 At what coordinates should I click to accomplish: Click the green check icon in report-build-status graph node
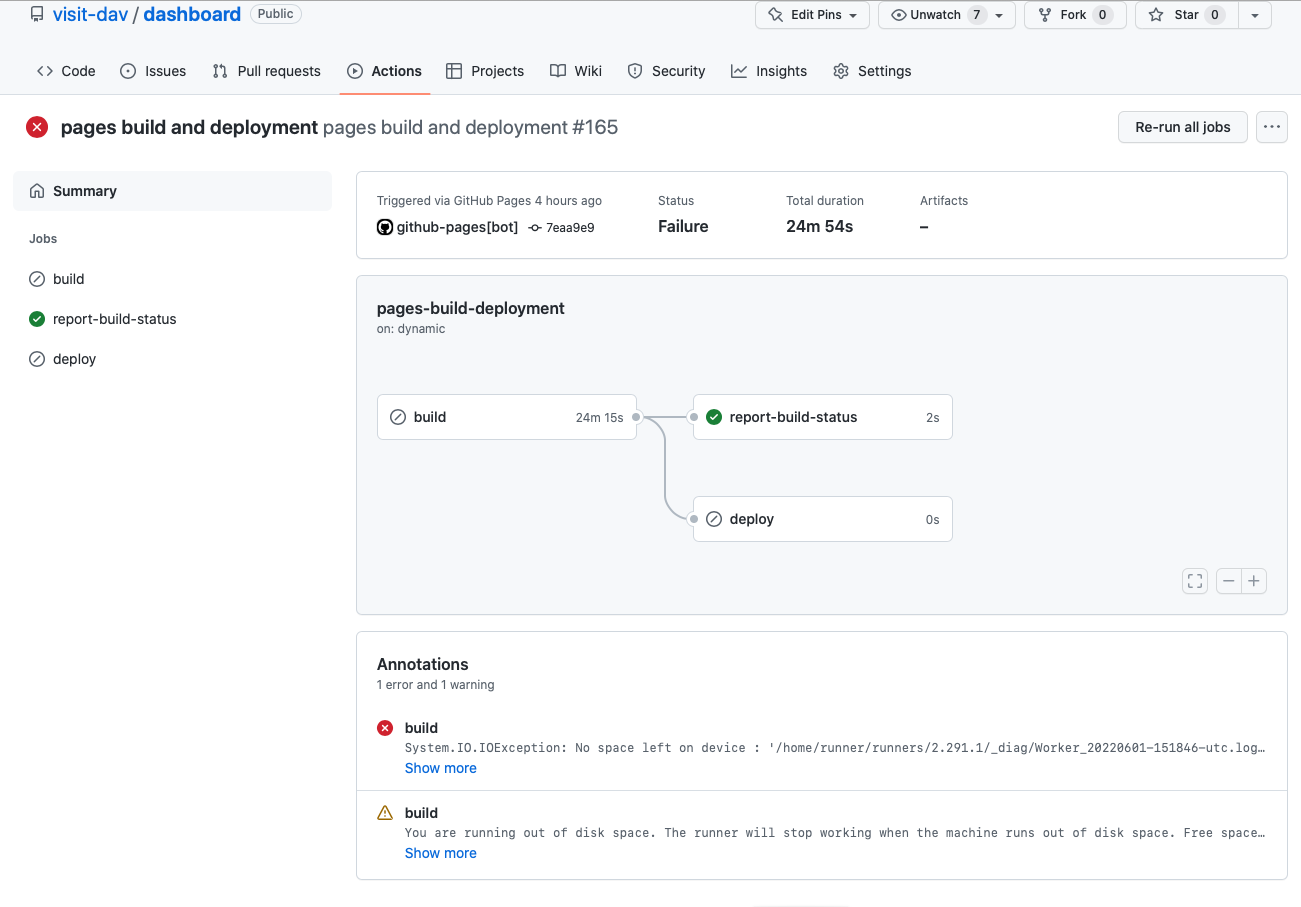click(x=714, y=417)
